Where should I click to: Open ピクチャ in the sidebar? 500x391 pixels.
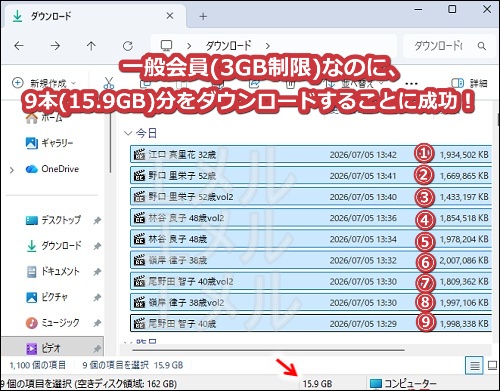(x=47, y=297)
